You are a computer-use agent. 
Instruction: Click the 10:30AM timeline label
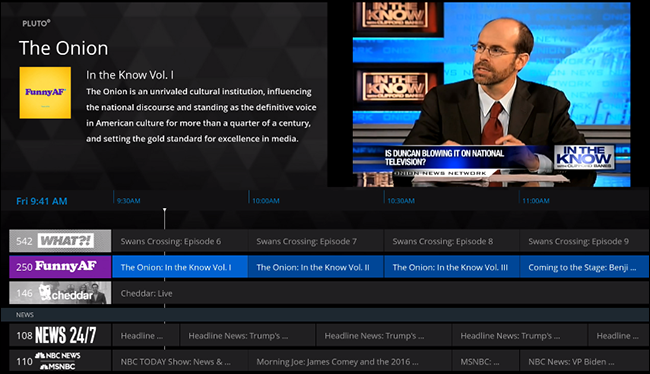click(x=401, y=201)
